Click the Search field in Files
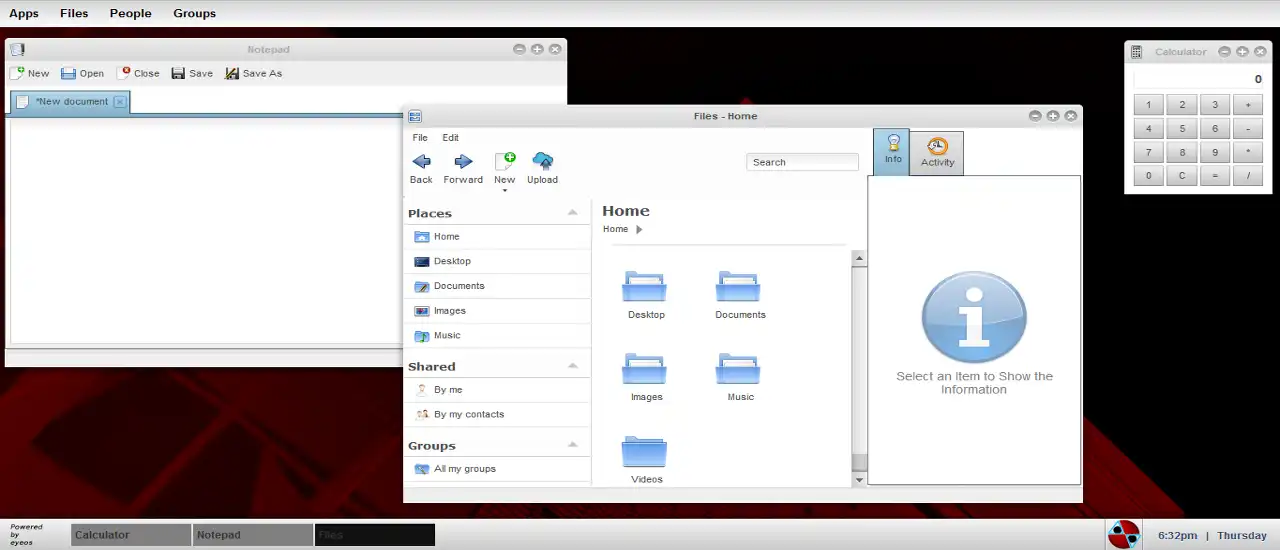This screenshot has width=1280, height=550. tap(803, 162)
